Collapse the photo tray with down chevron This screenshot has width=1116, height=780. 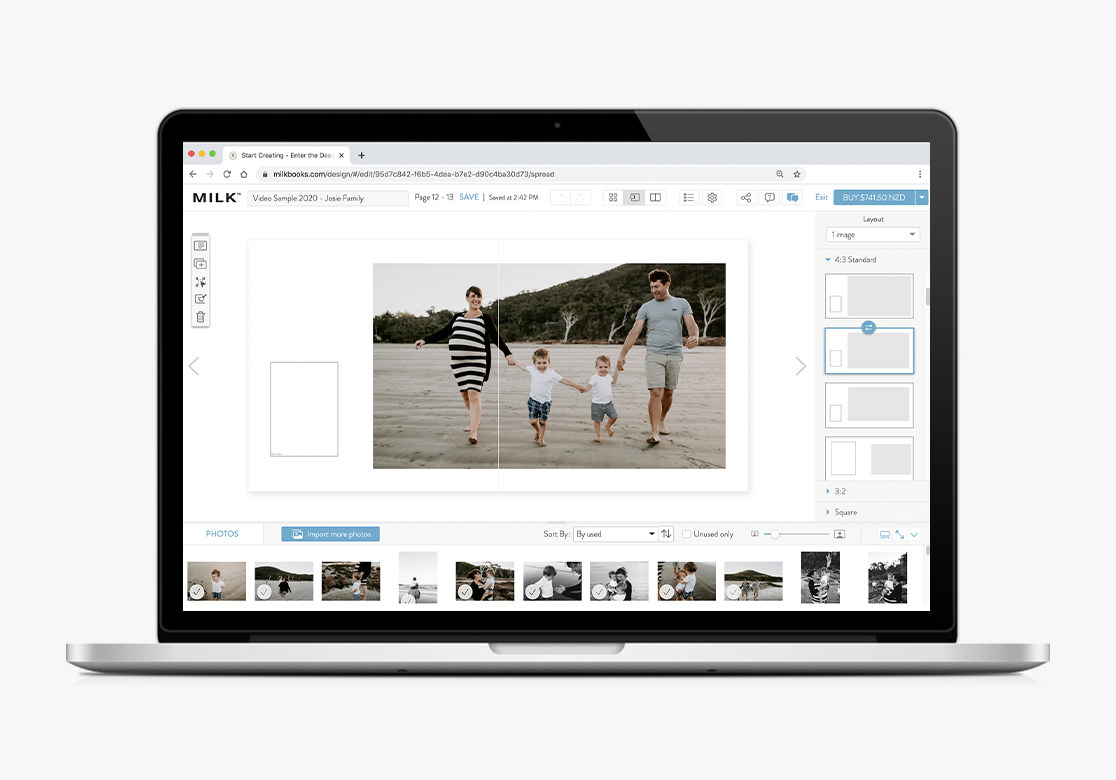tap(915, 534)
